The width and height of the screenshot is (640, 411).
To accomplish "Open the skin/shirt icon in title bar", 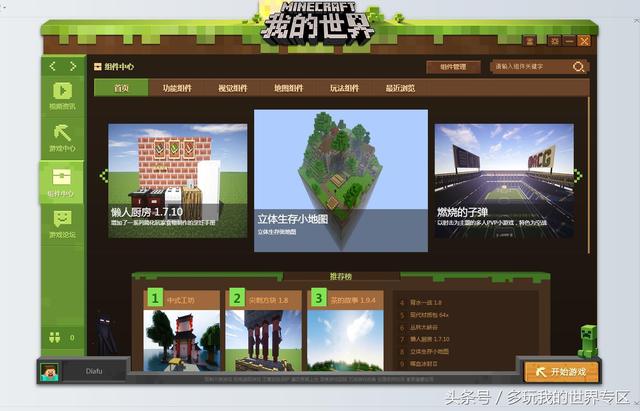I will pos(530,41).
